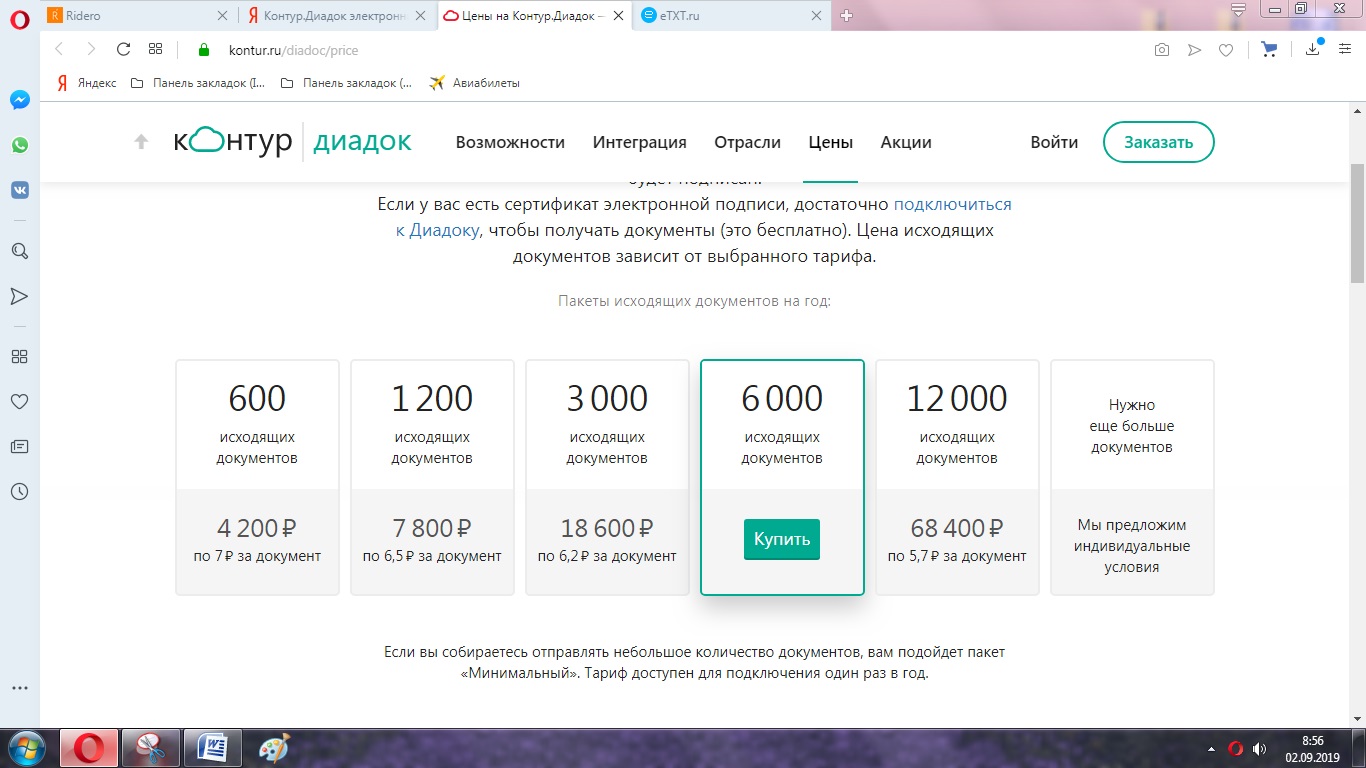Open the personal news flow icon
Screen dimensions: 1366x768
19,296
